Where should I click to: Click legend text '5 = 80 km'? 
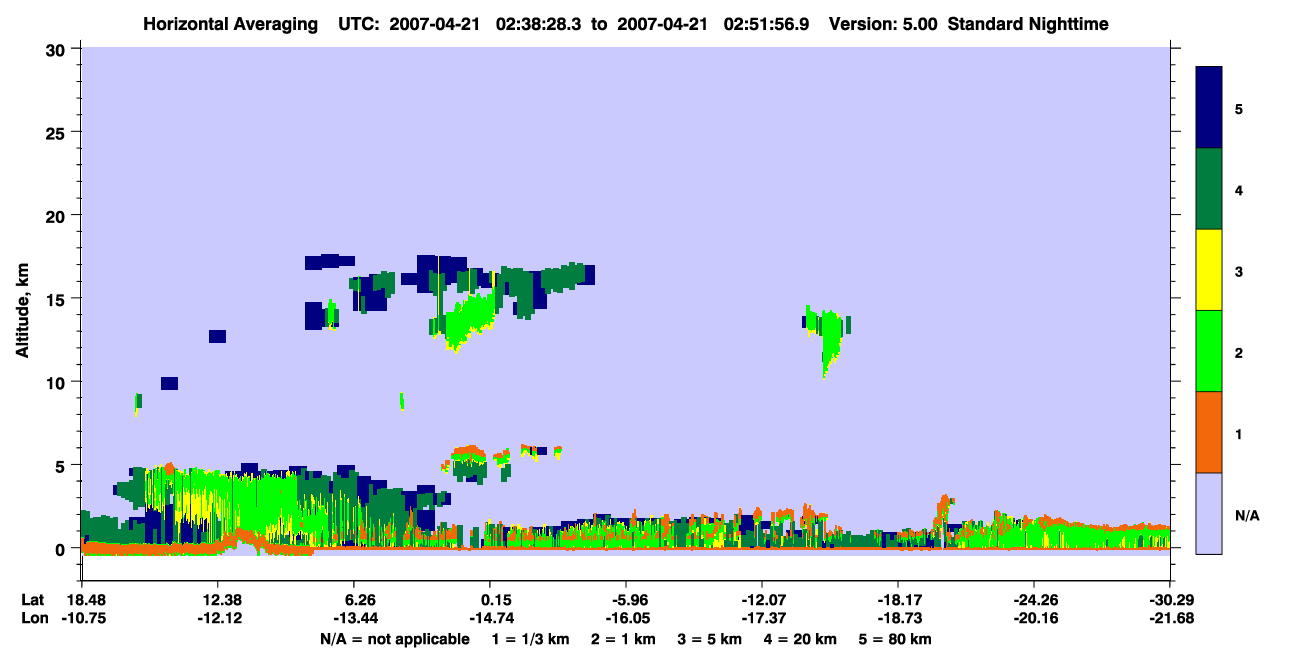[x=895, y=639]
